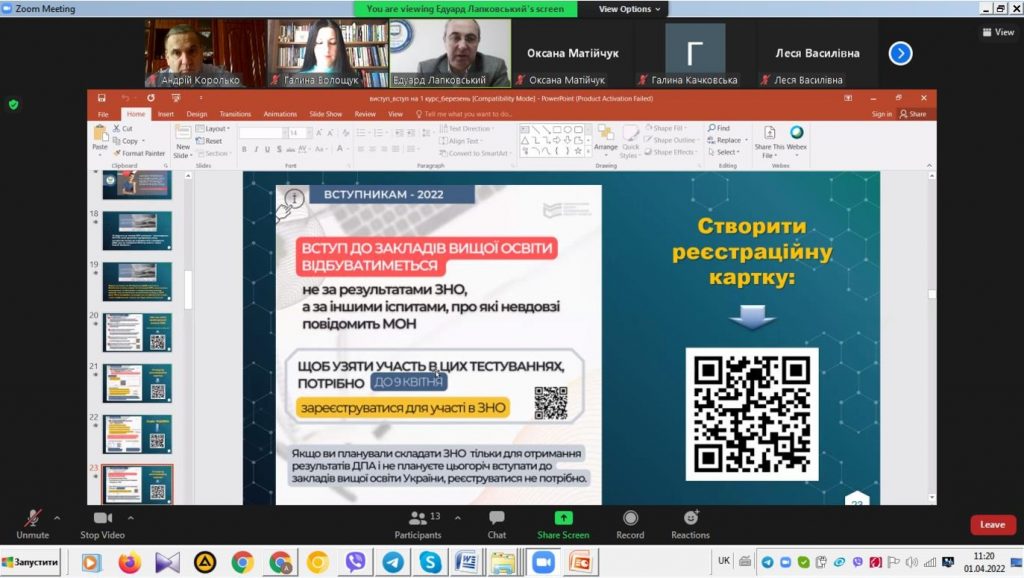Switch the View layout button
The image size is (1024, 578).
click(x=997, y=32)
